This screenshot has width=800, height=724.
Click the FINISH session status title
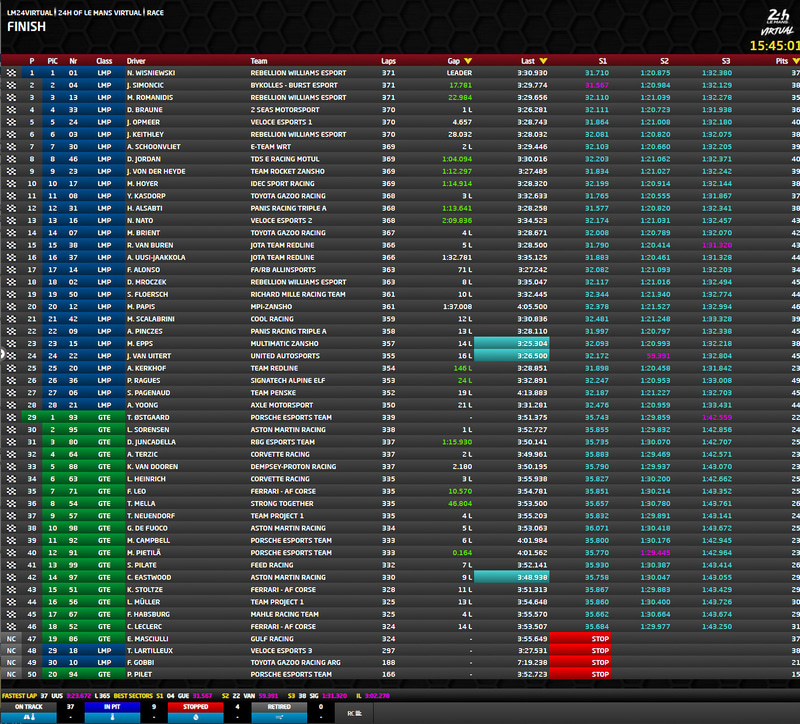pyautogui.click(x=27, y=27)
